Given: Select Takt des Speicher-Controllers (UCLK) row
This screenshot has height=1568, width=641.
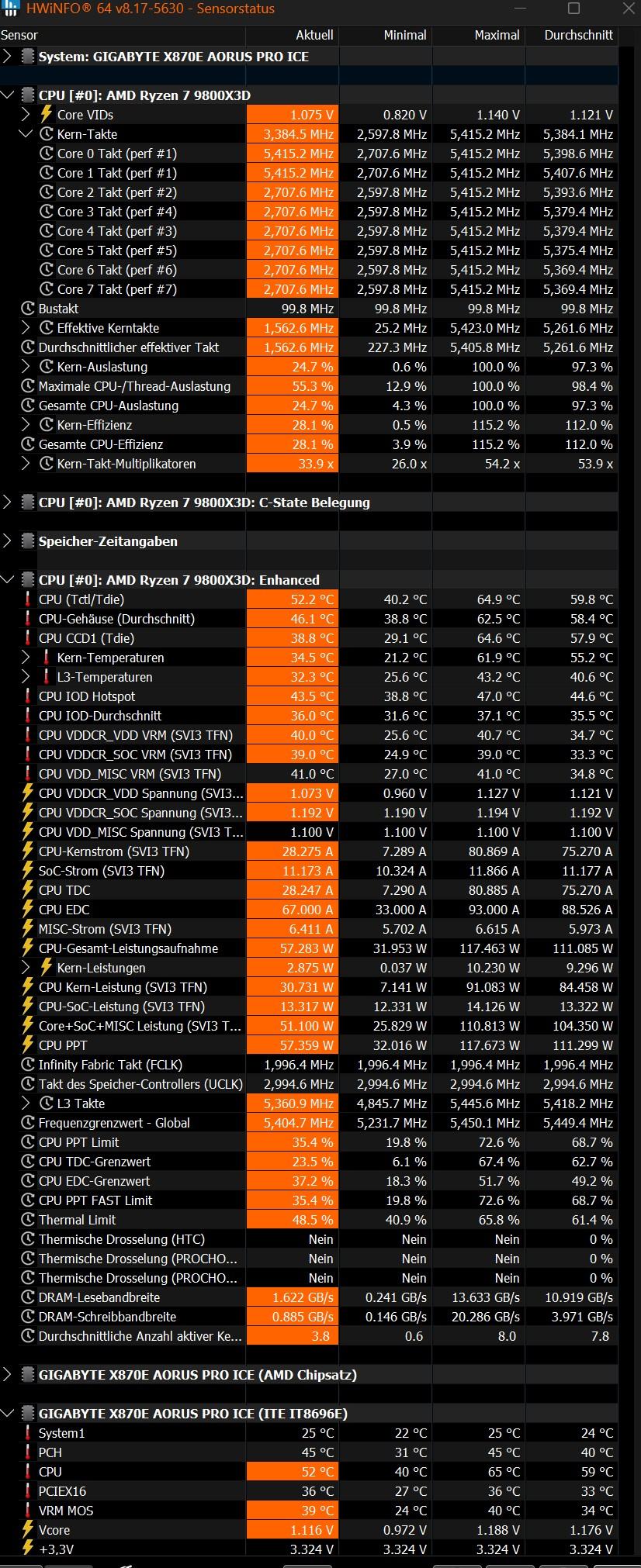Looking at the screenshot, I should click(309, 1083).
